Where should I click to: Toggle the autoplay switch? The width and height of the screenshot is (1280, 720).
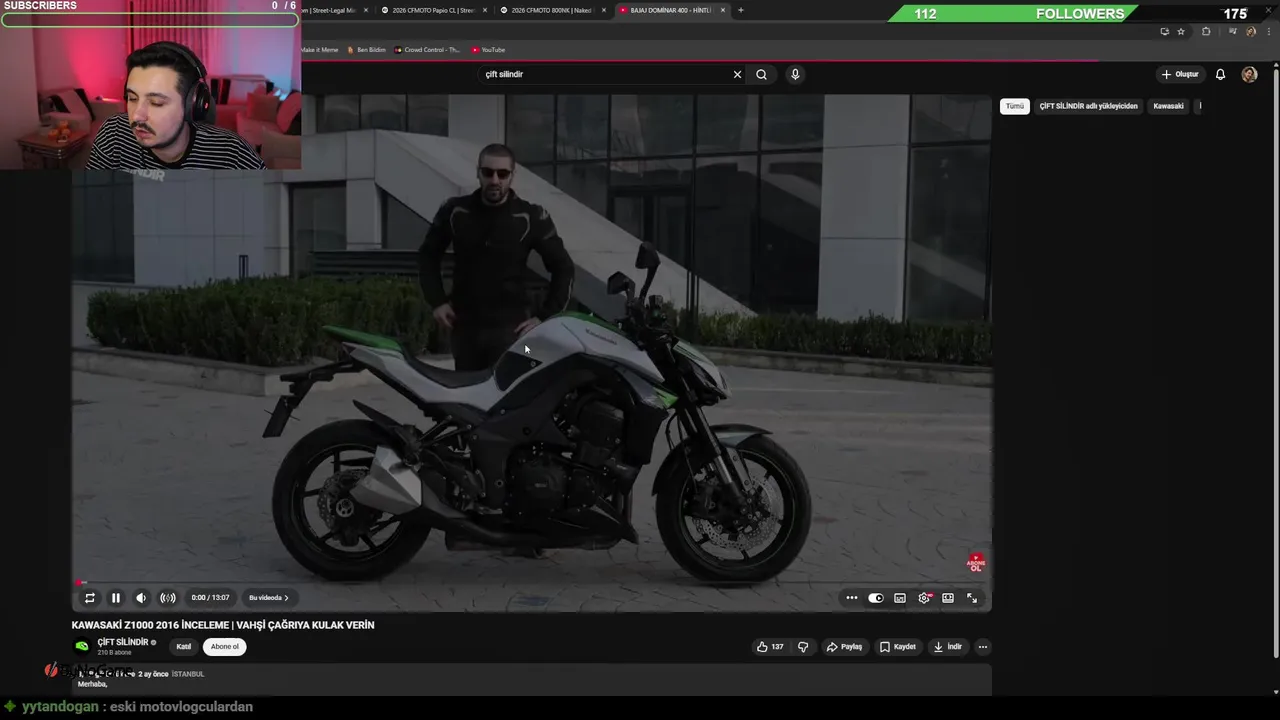pos(876,598)
